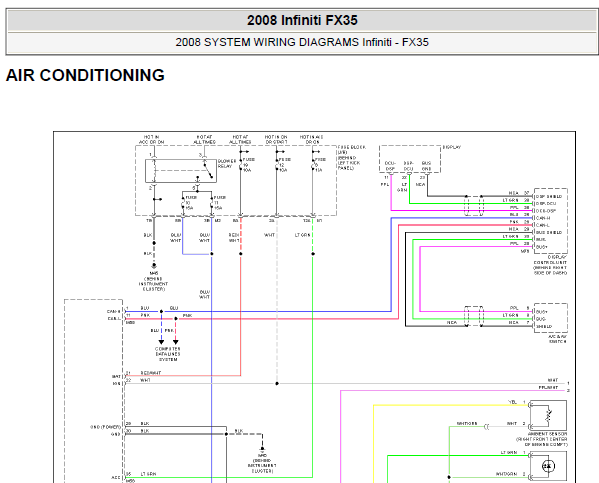599x483 pixels.
Task: Click the 'AMBIENT SENSOR' caption
Action: pyautogui.click(x=547, y=434)
